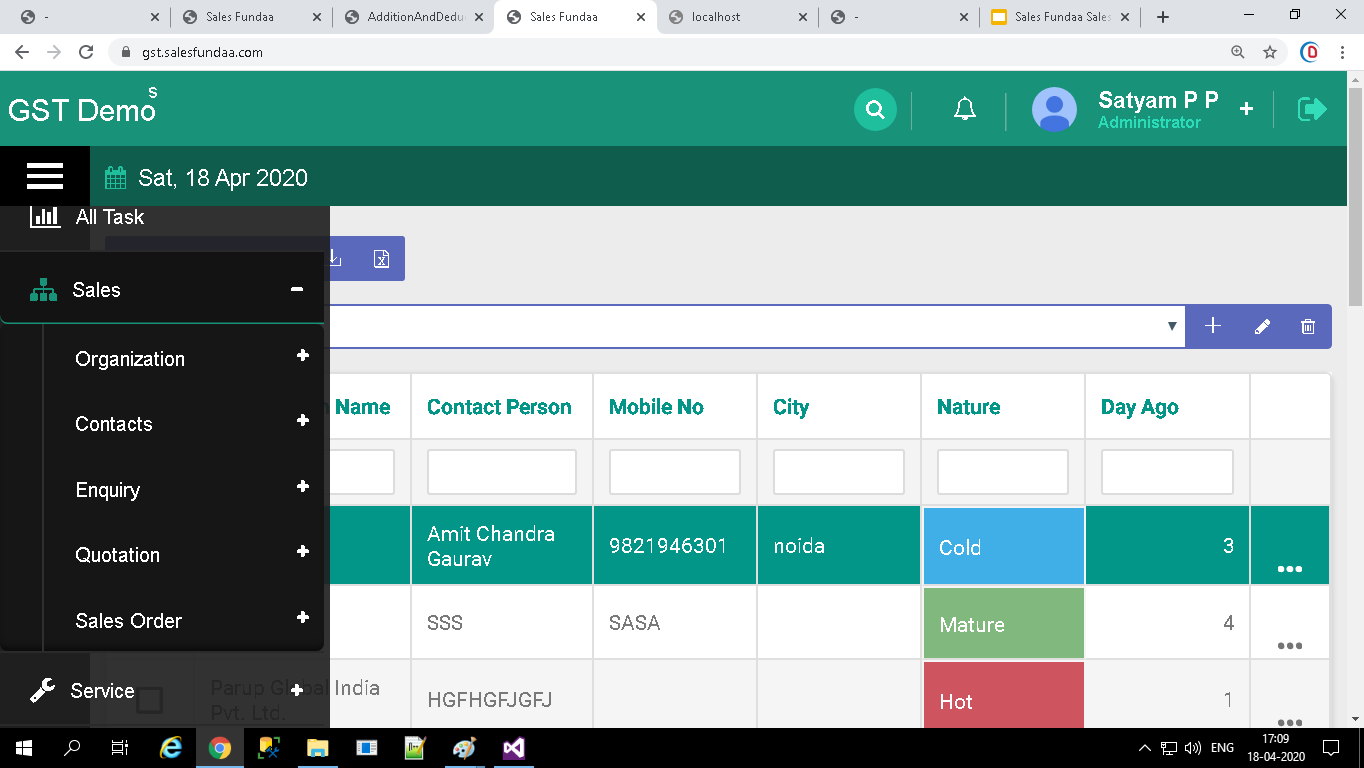
Task: Click the logout icon in header
Action: [1311, 109]
